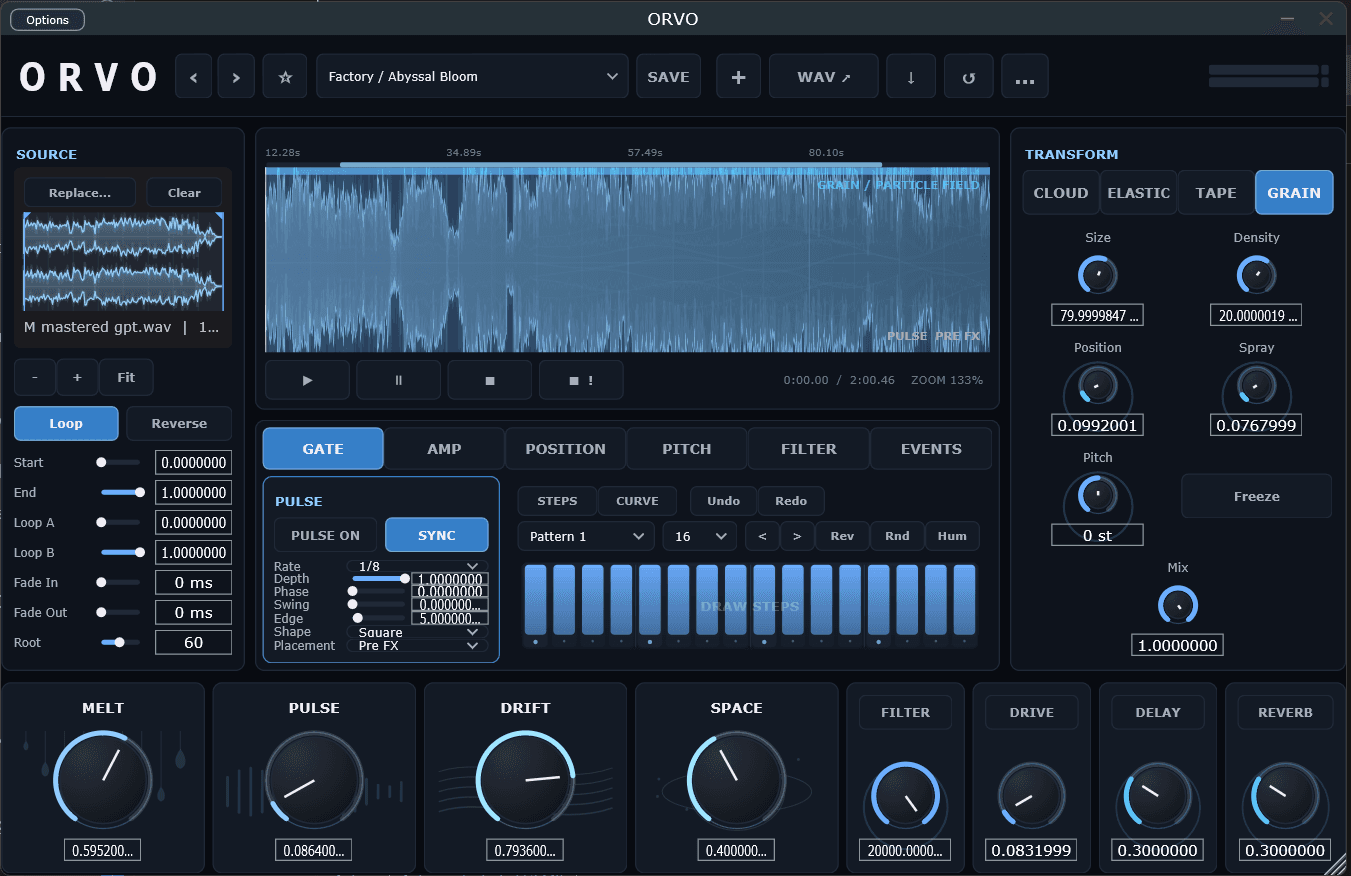
Task: Toggle the FILTER effect on
Action: tap(905, 712)
